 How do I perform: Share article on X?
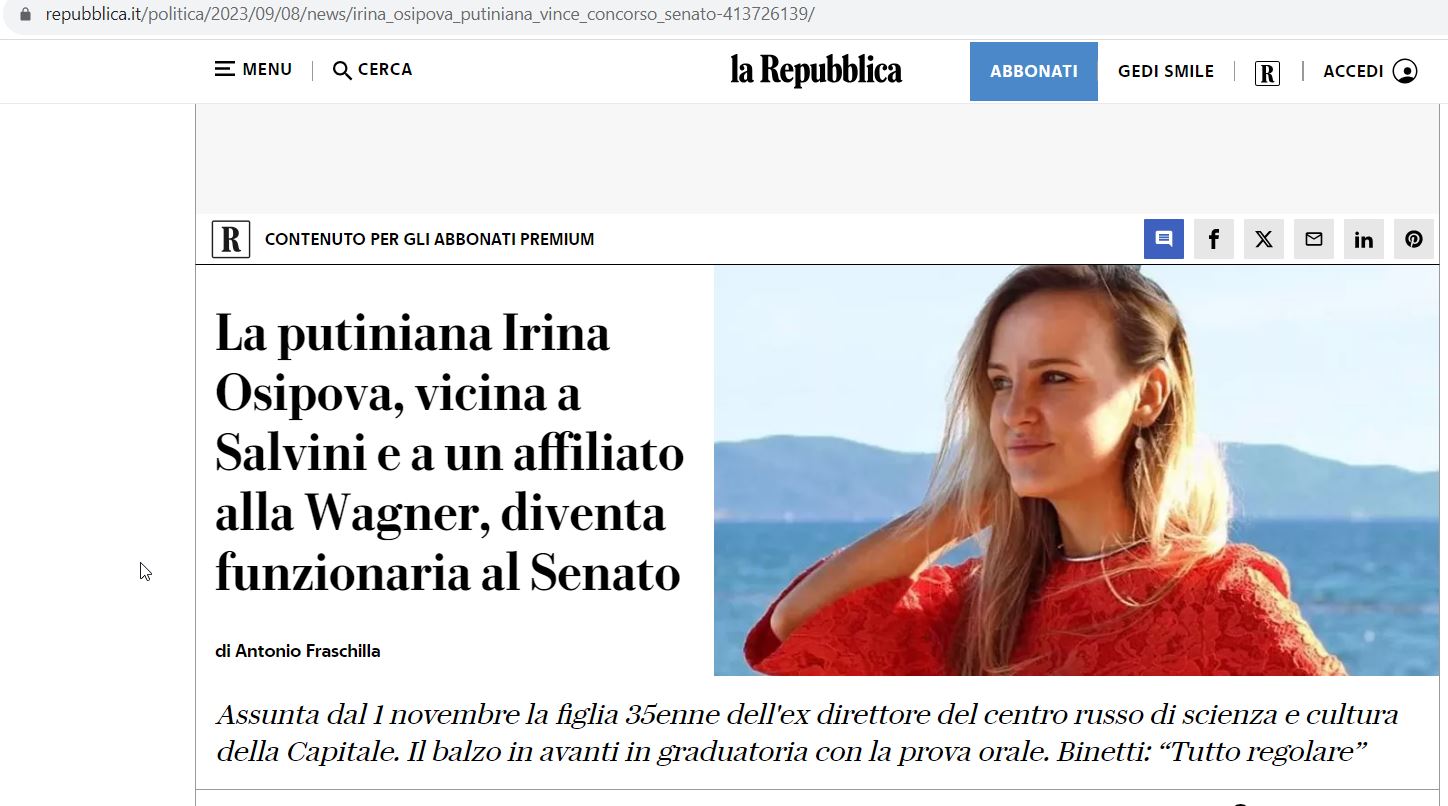[x=1264, y=239]
